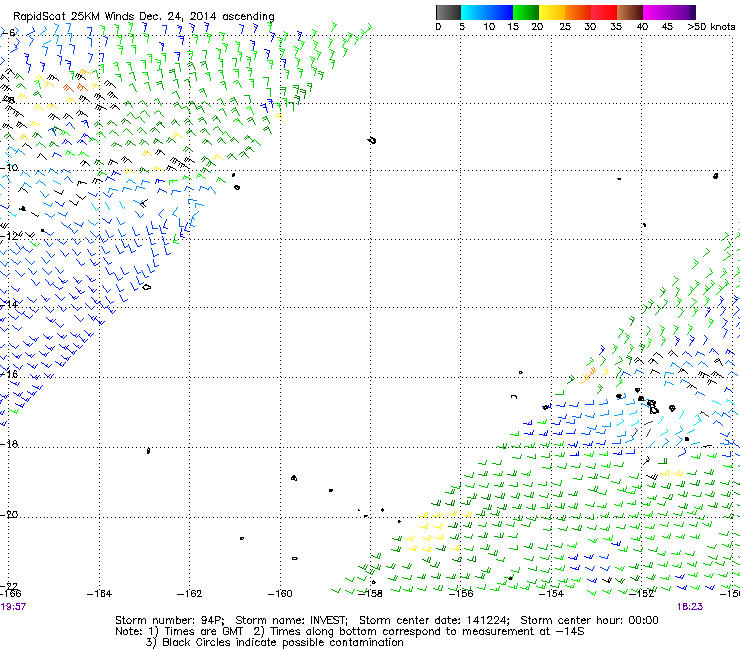Click the '-18' latitude label
The height and width of the screenshot is (650, 740).
tap(9, 444)
